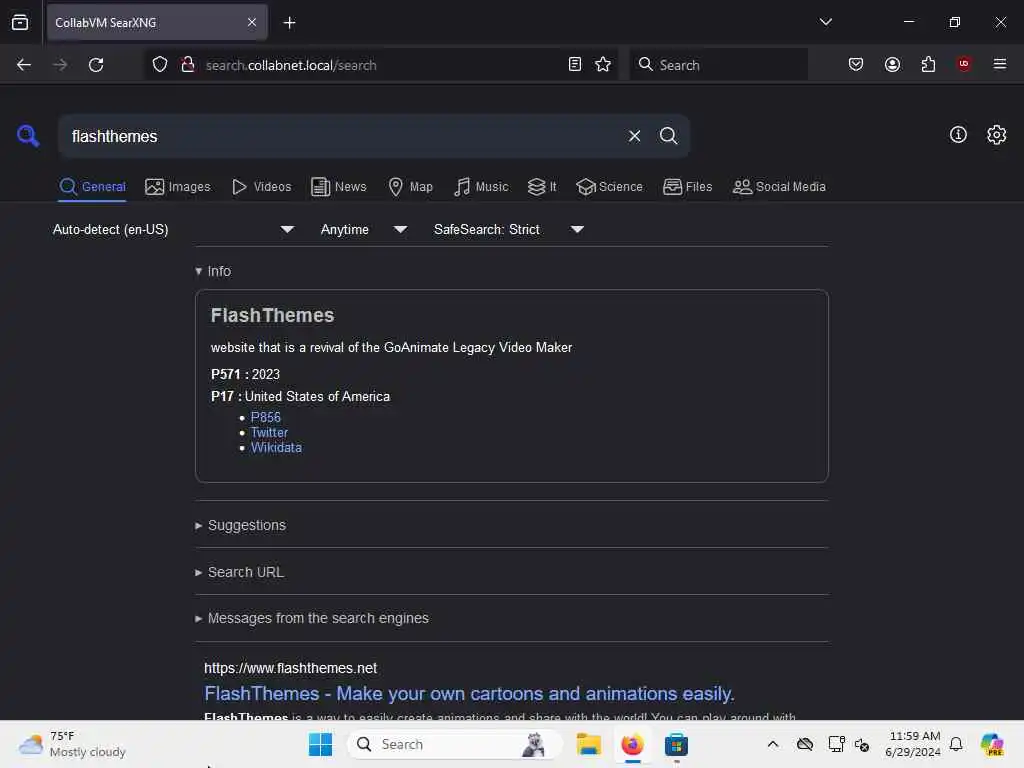Focus the flashthemes search input
The height and width of the screenshot is (768, 1024).
[x=340, y=136]
